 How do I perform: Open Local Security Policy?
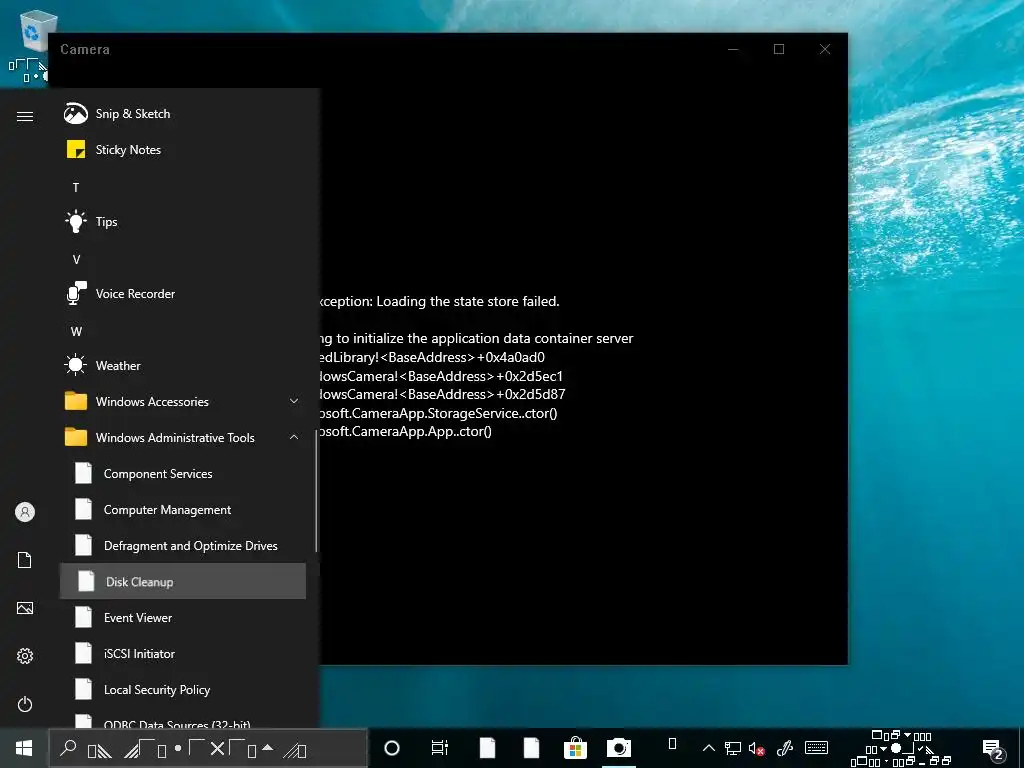pos(182,689)
